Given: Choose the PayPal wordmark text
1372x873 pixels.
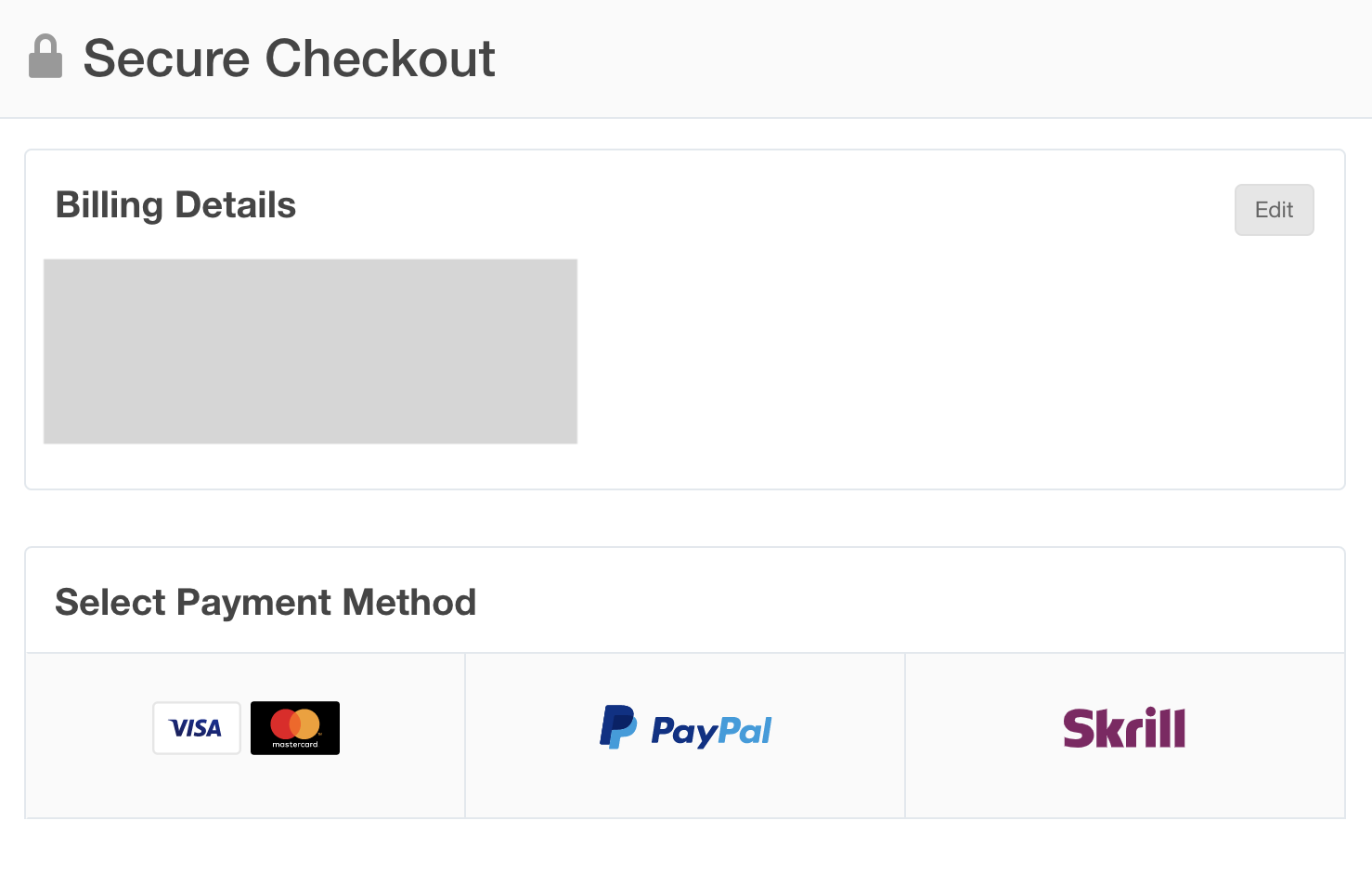Looking at the screenshot, I should (x=711, y=731).
